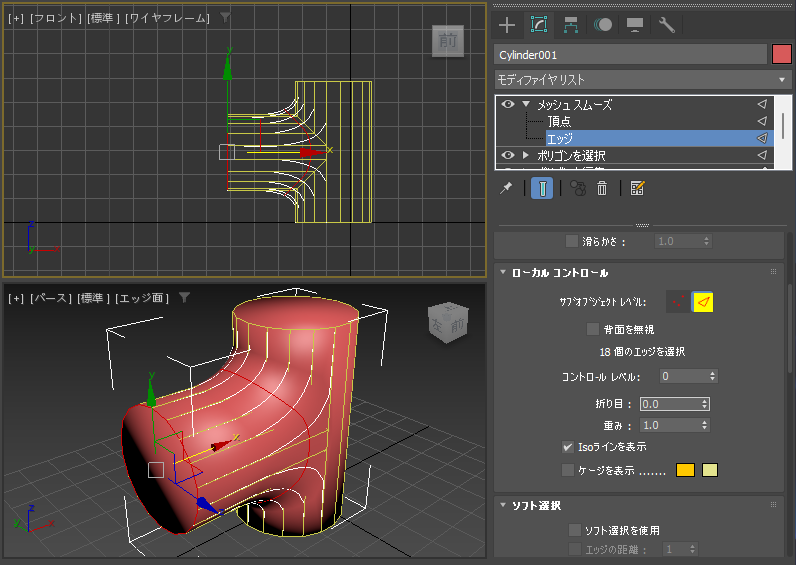The width and height of the screenshot is (796, 565).
Task: Click the Remove Modifier trash icon
Action: point(602,188)
